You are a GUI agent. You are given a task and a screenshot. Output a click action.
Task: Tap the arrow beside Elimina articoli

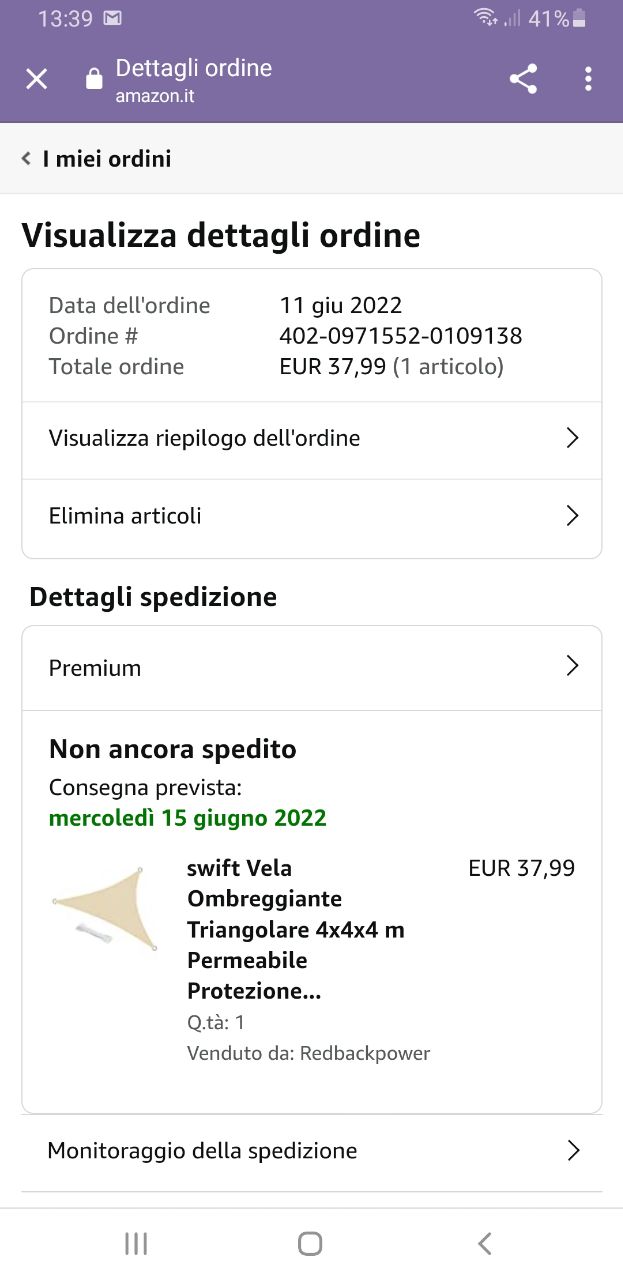(572, 516)
